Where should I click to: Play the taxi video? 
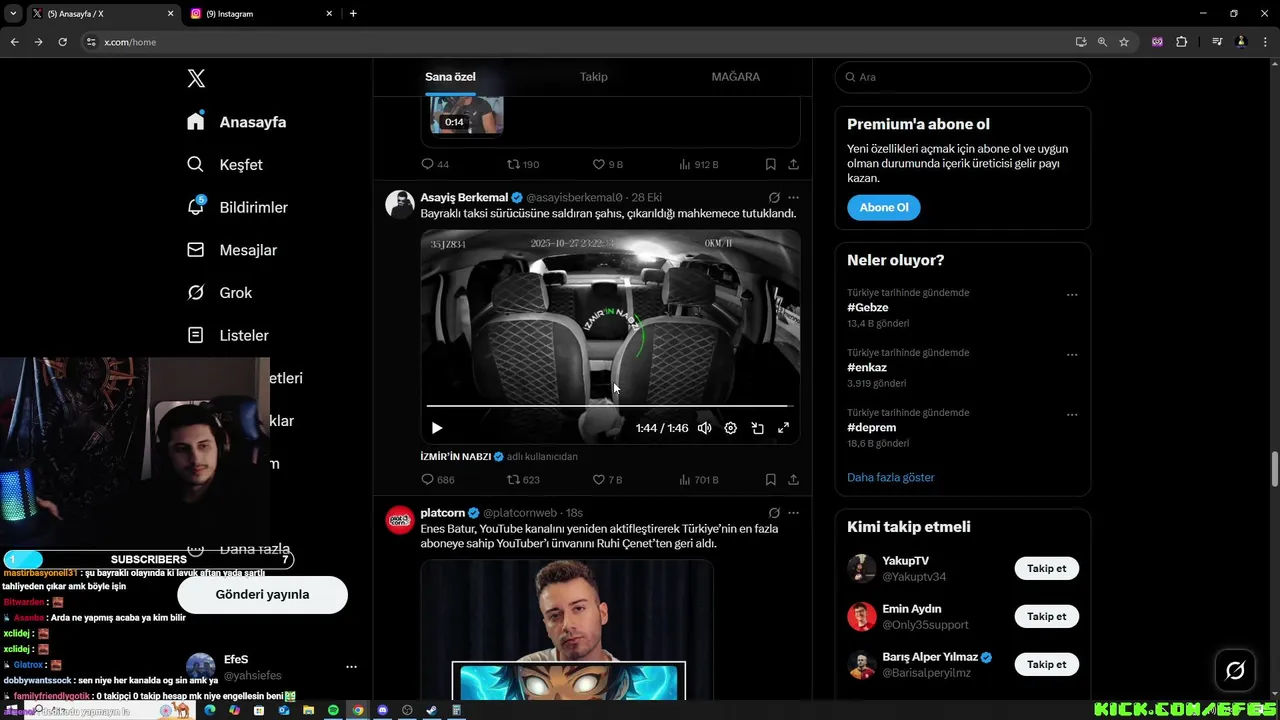click(437, 428)
